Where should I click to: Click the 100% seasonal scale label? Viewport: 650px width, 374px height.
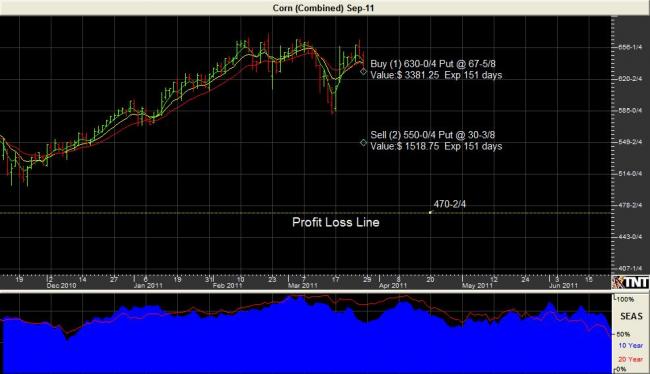point(626,299)
